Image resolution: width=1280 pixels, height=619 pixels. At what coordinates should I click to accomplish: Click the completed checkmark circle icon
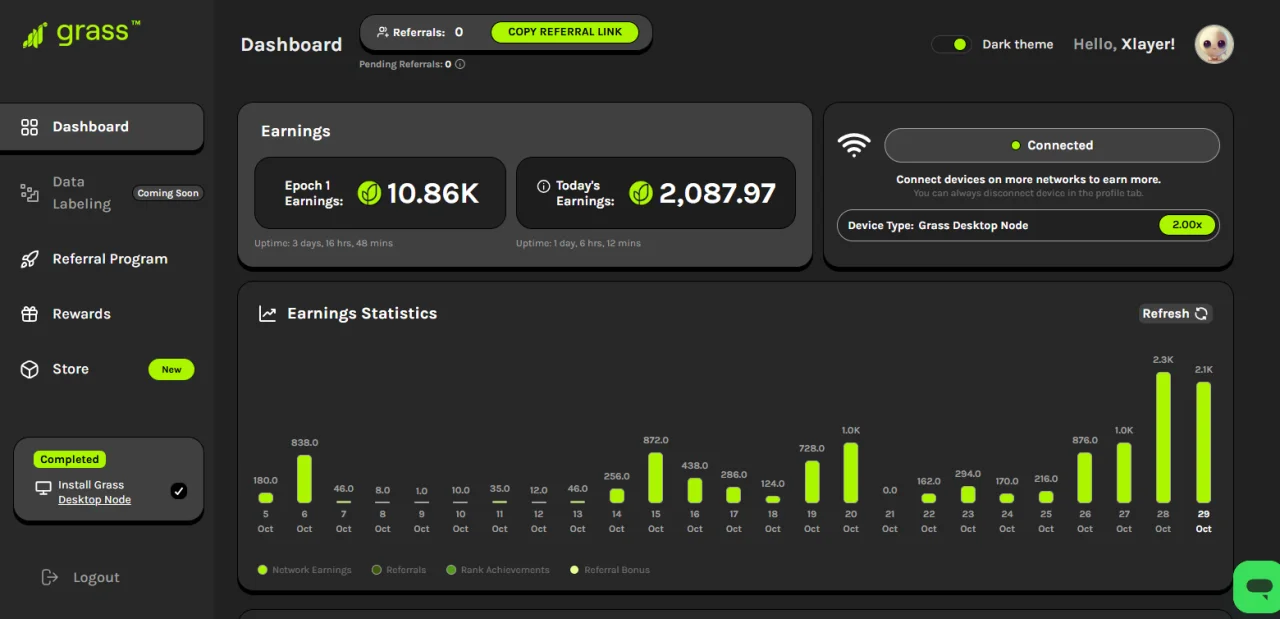click(x=179, y=490)
